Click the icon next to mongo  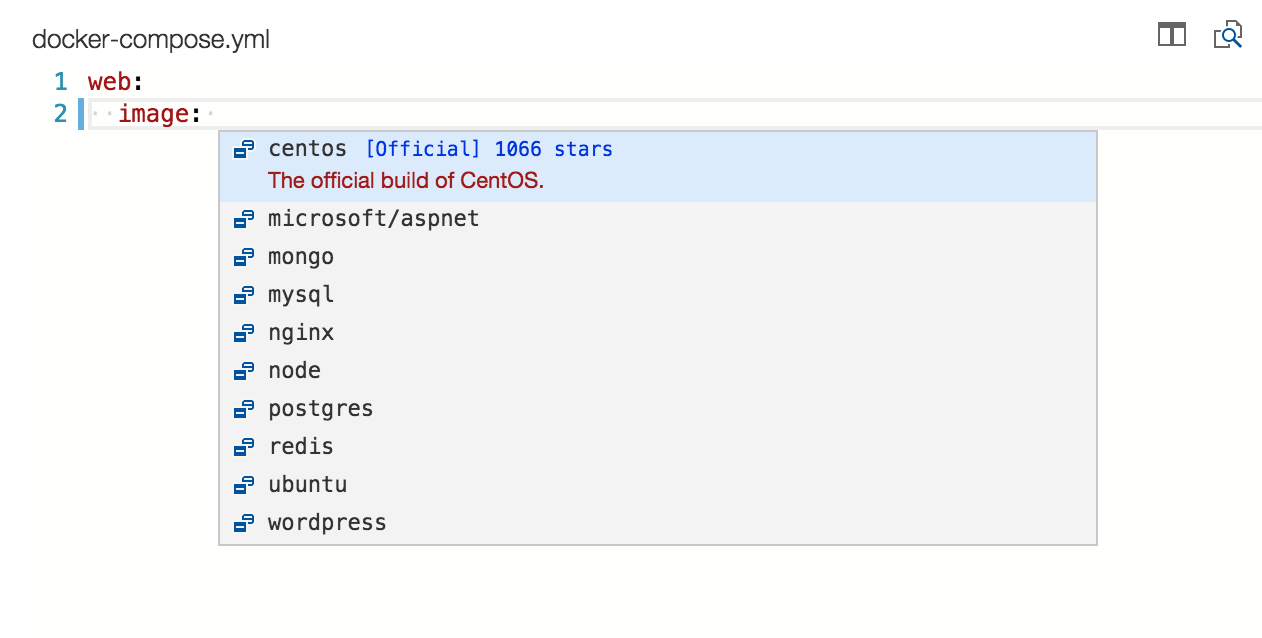(243, 257)
